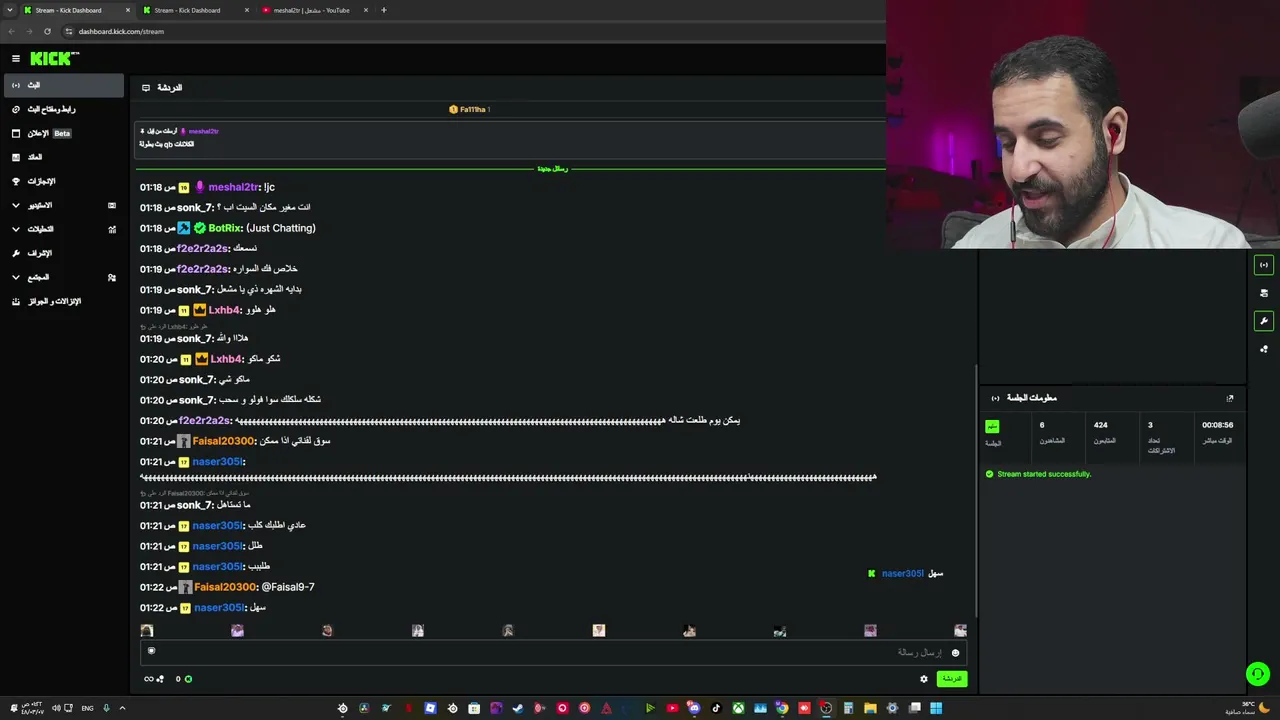The width and height of the screenshot is (1280, 720).
Task: Click the microphone icon in taskbar tray
Action: [x=106, y=708]
